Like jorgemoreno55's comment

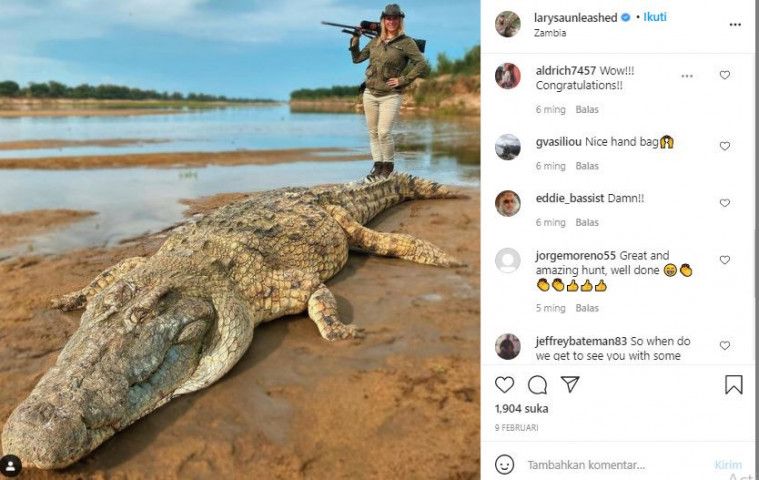click(725, 260)
